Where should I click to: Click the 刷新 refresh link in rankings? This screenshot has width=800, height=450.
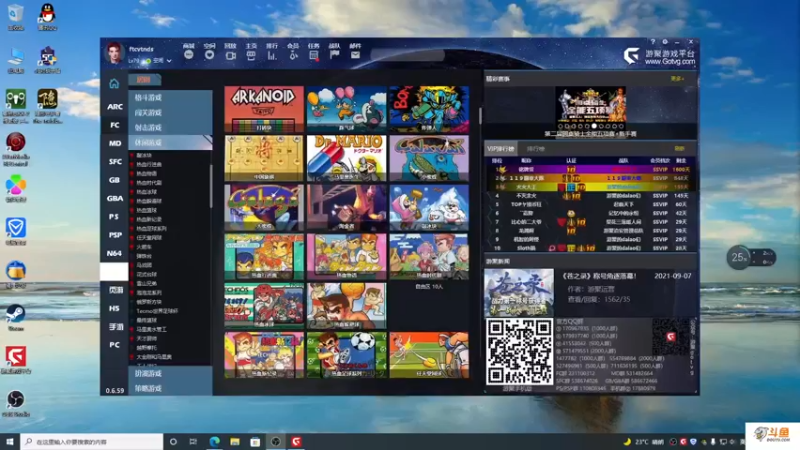(x=679, y=148)
